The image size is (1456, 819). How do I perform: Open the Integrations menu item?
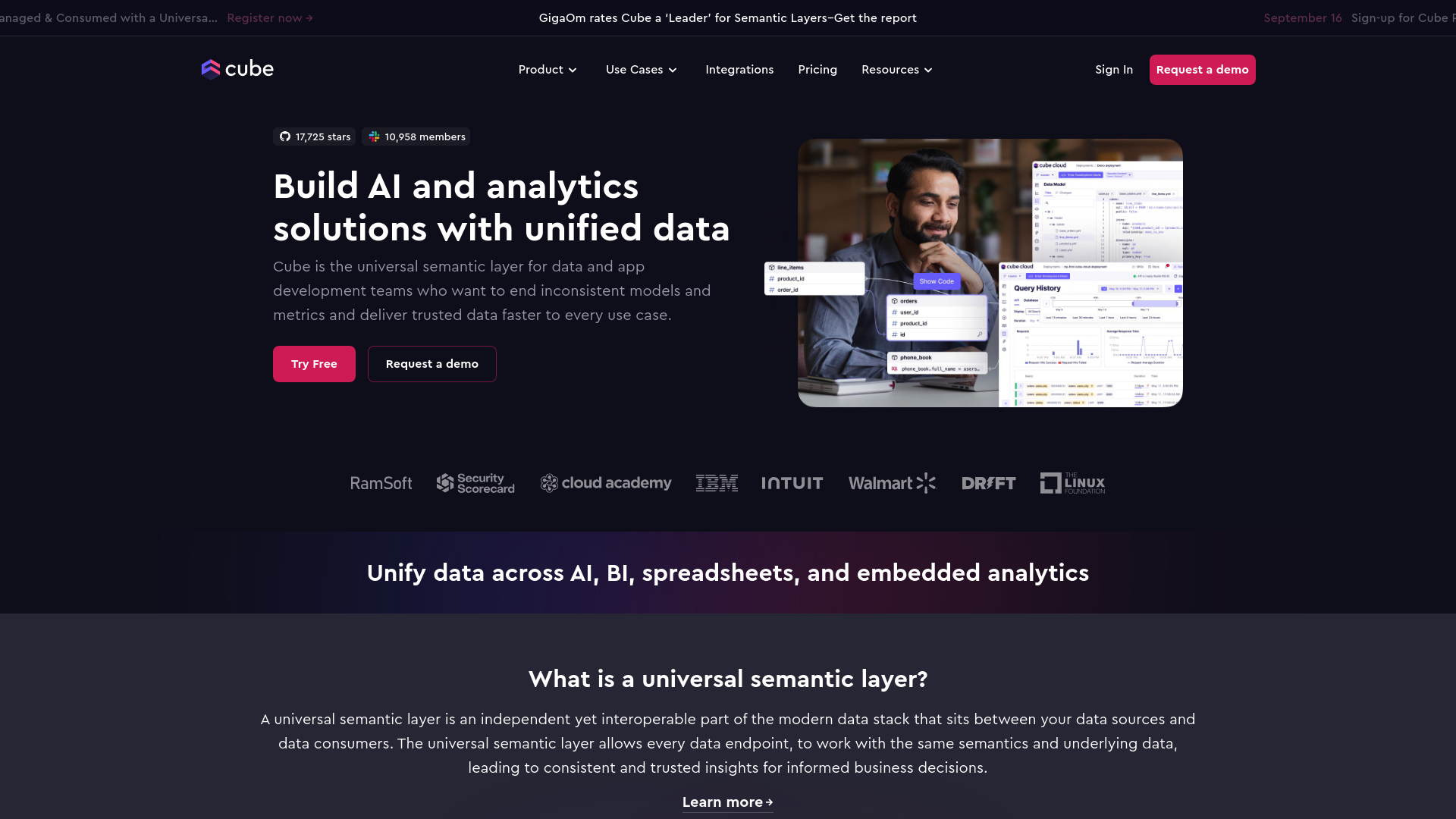pyautogui.click(x=739, y=70)
